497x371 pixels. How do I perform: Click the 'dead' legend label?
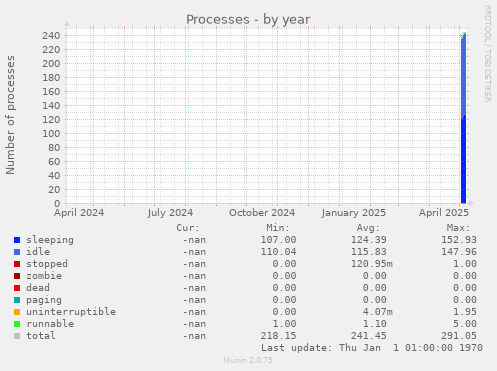tap(38, 288)
